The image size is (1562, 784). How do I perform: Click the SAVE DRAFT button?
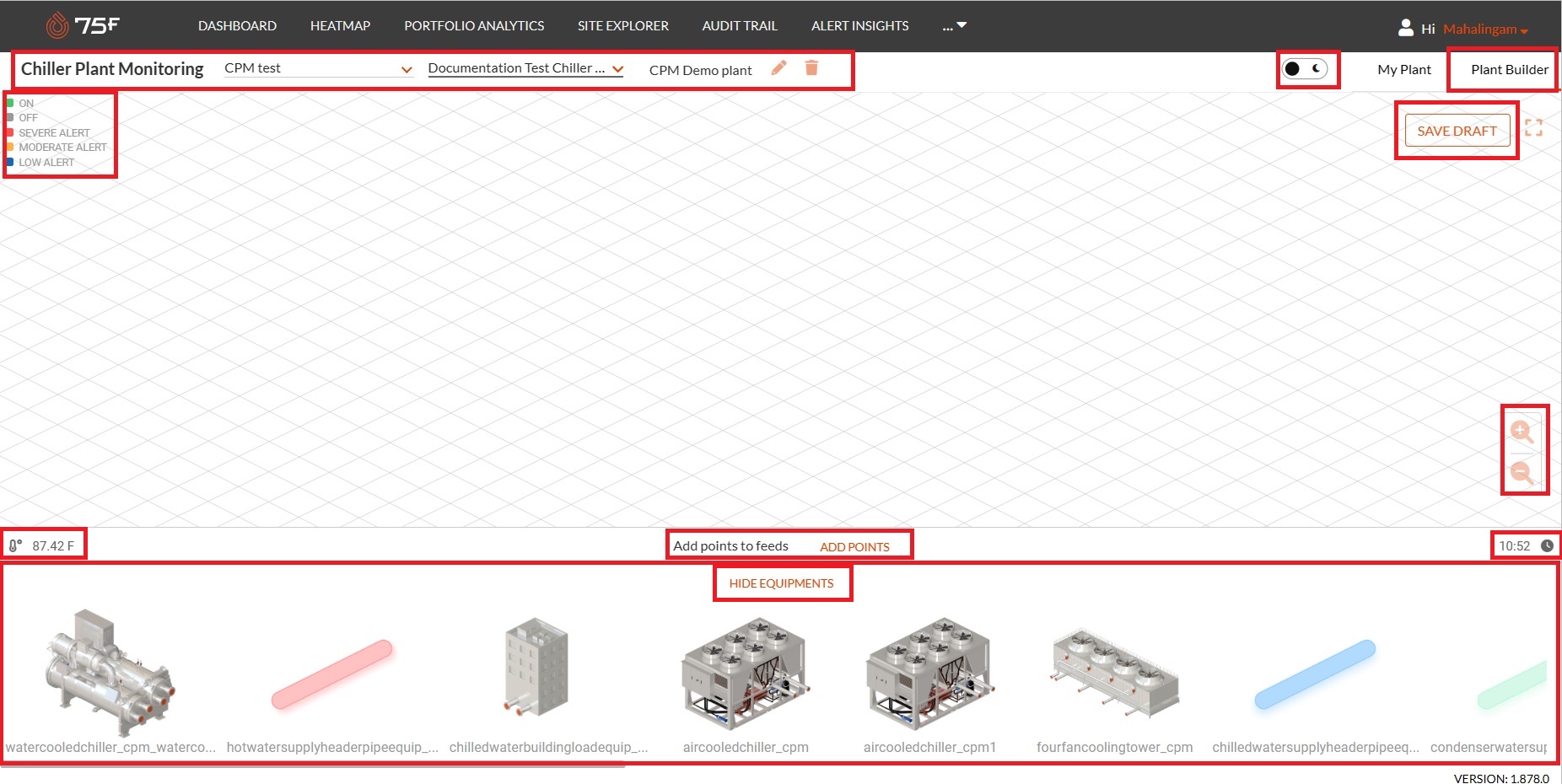pyautogui.click(x=1457, y=131)
